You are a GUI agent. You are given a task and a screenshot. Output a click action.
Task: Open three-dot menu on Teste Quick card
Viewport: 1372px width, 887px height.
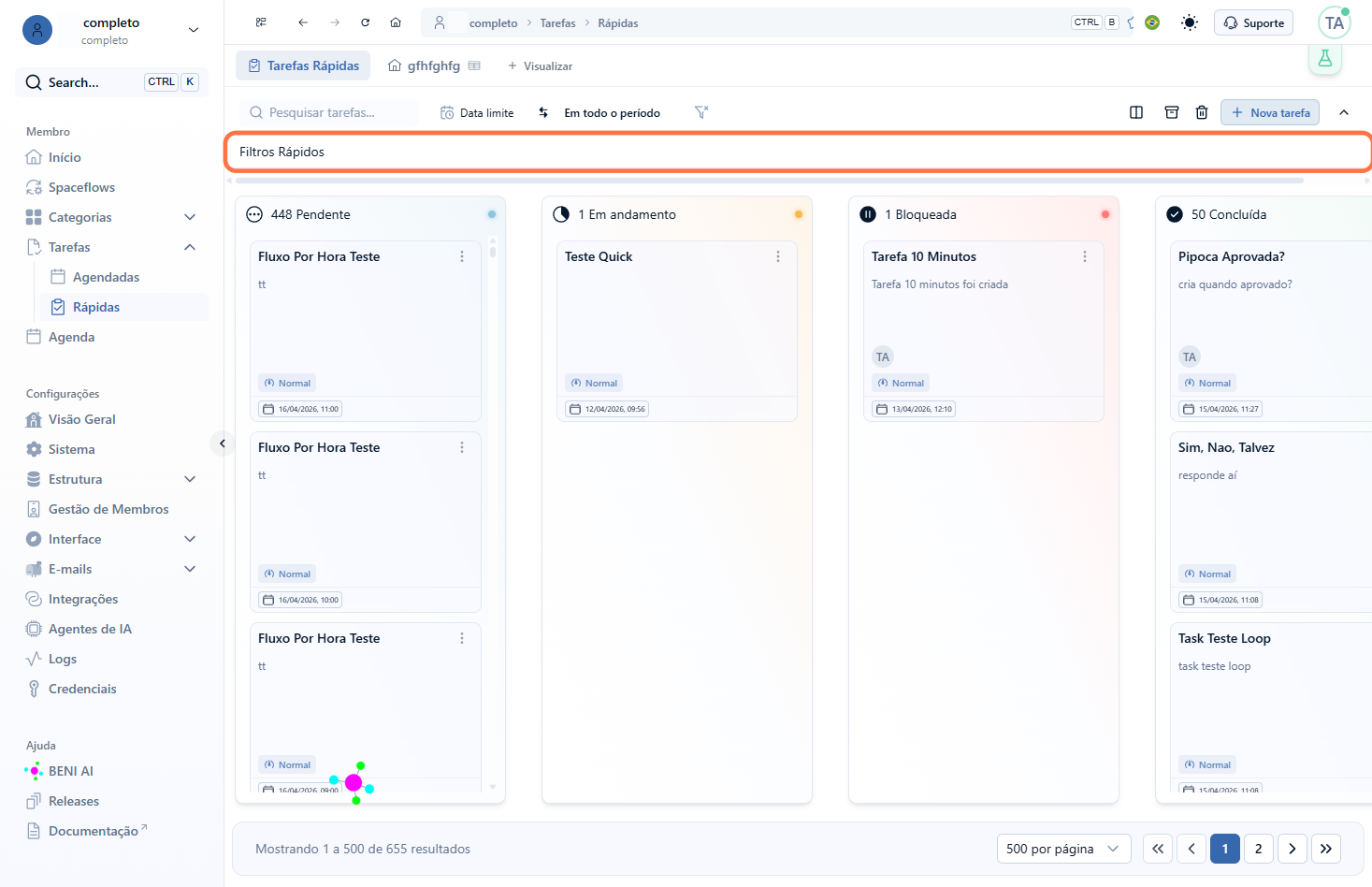[778, 256]
